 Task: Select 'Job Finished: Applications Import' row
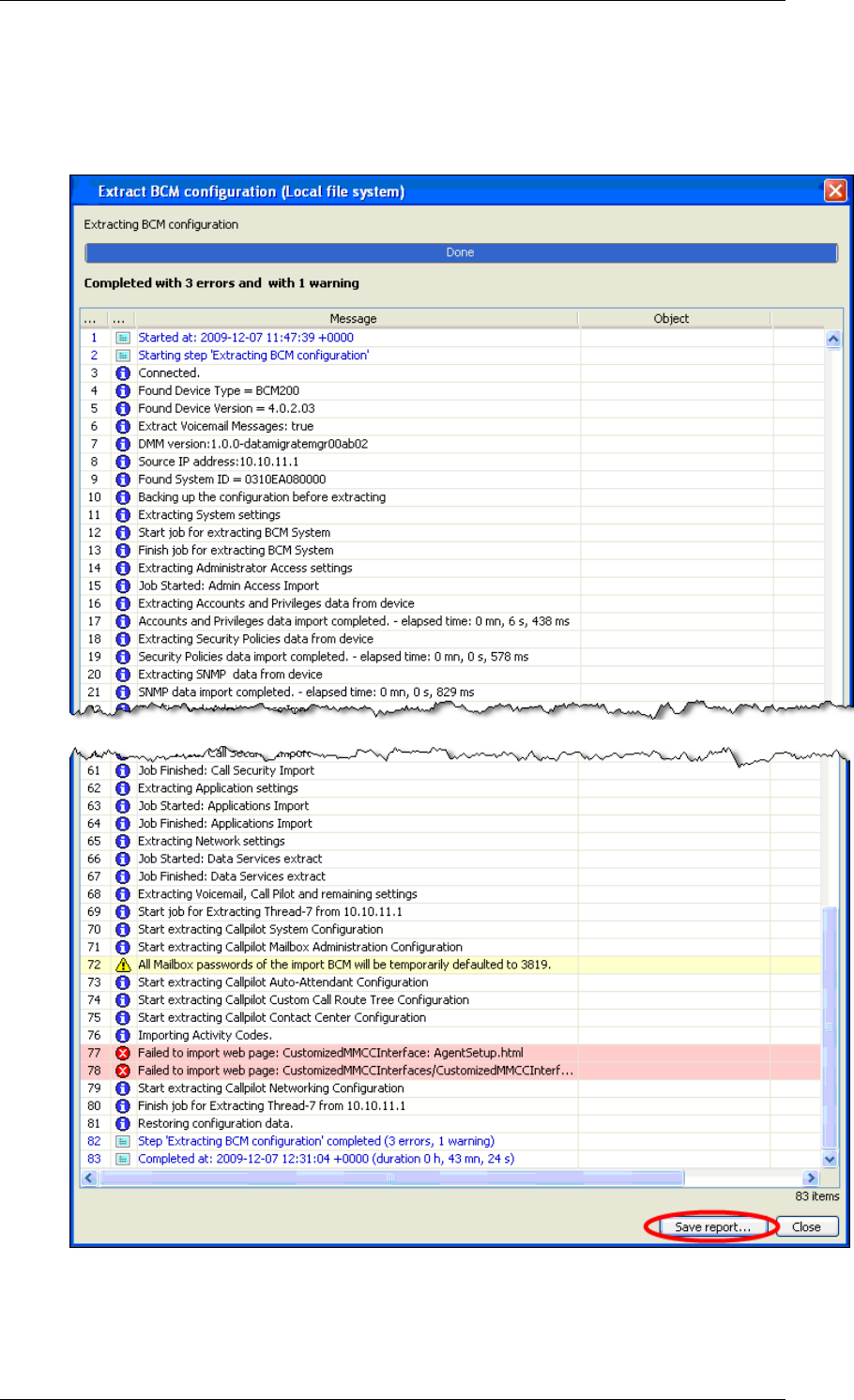pos(450,824)
